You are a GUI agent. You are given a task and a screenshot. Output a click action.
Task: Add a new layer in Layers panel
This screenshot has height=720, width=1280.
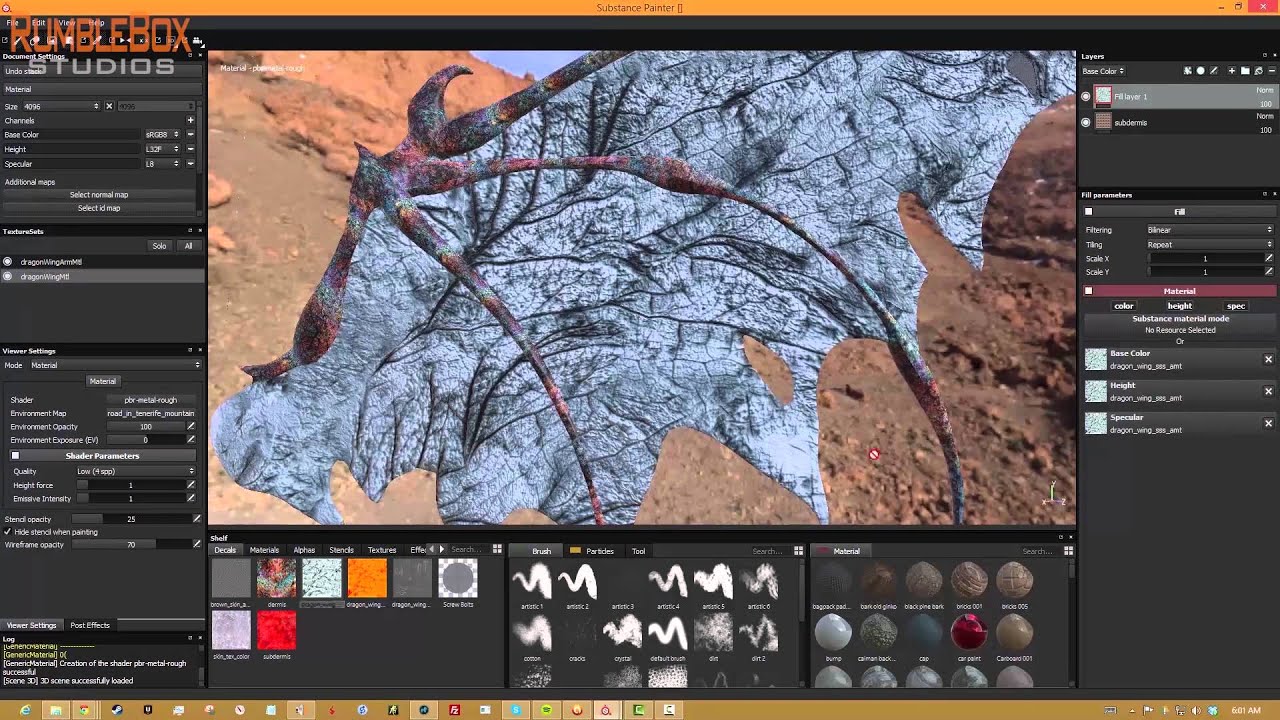[1232, 71]
